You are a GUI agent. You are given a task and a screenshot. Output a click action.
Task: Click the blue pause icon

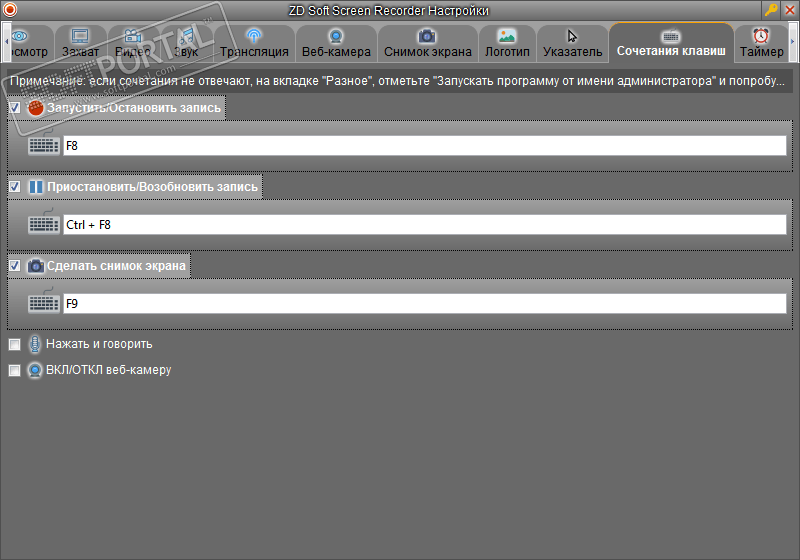[x=36, y=187]
